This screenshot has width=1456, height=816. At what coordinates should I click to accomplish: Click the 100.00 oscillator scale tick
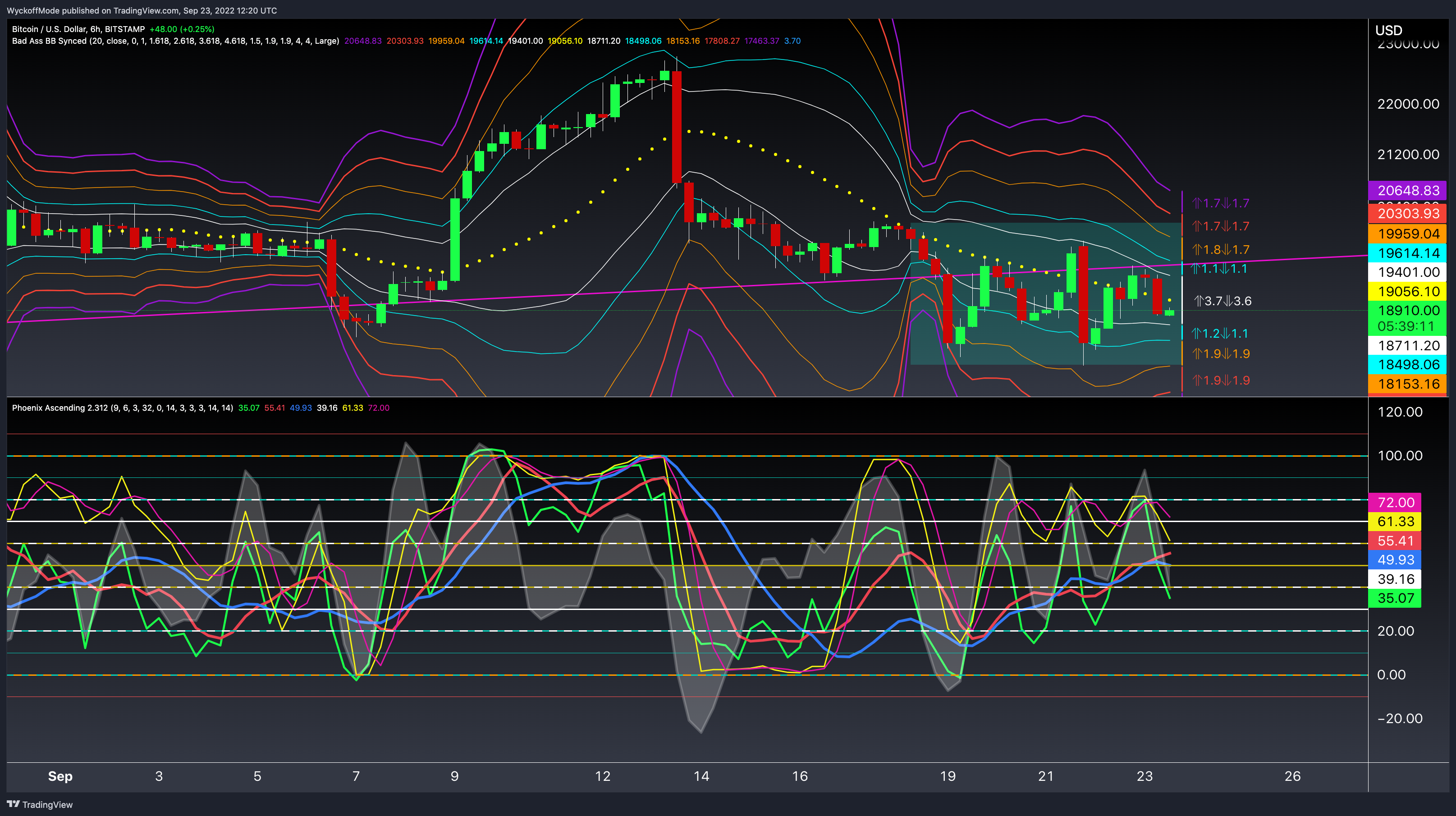pos(1400,455)
